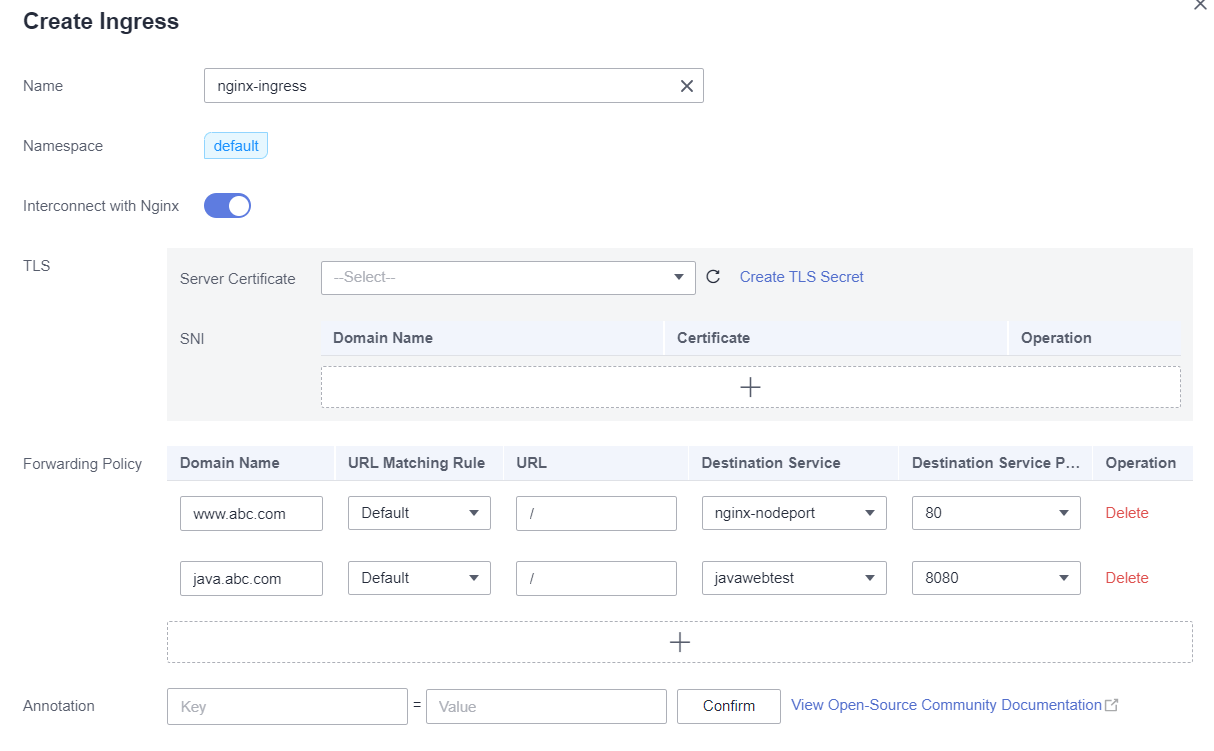Click refresh icon next to Server Certificate

[x=713, y=277]
